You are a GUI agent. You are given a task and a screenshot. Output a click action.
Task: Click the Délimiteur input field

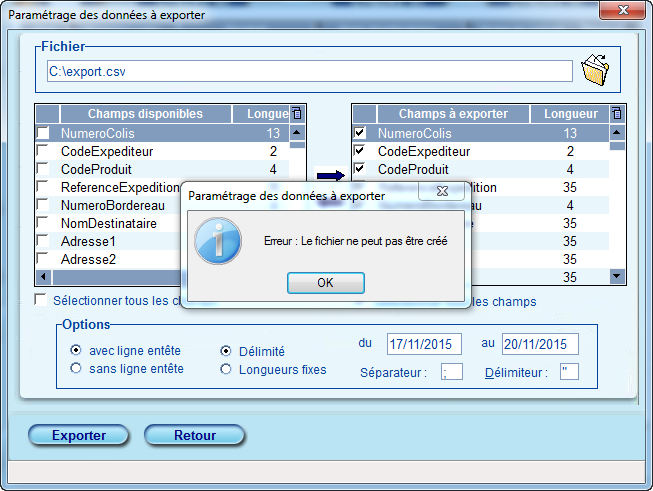pos(569,371)
